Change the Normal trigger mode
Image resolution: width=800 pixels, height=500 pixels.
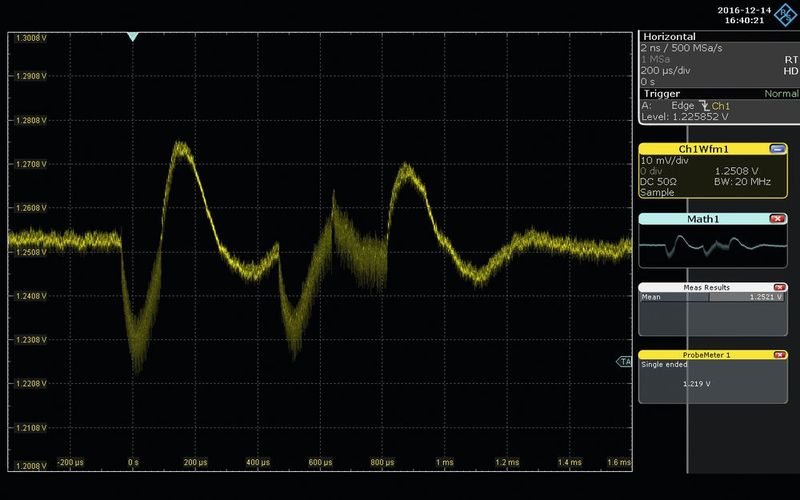click(x=779, y=93)
